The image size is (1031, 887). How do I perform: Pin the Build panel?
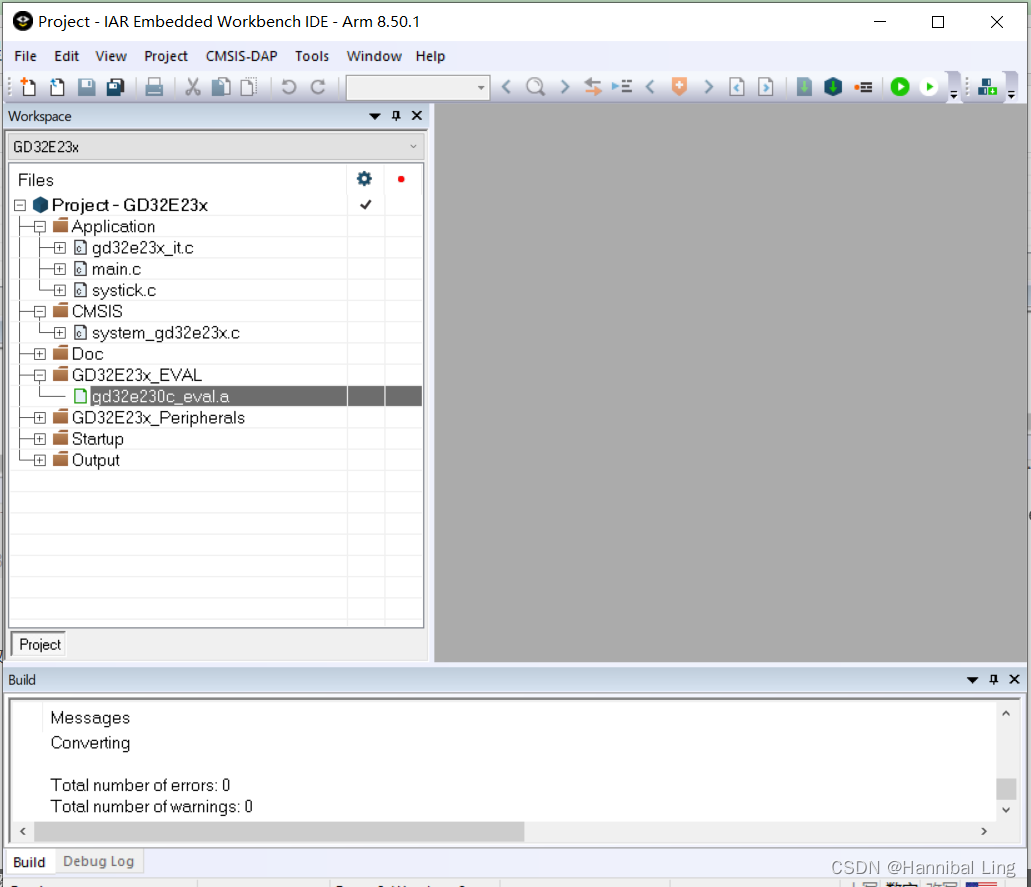pos(994,679)
